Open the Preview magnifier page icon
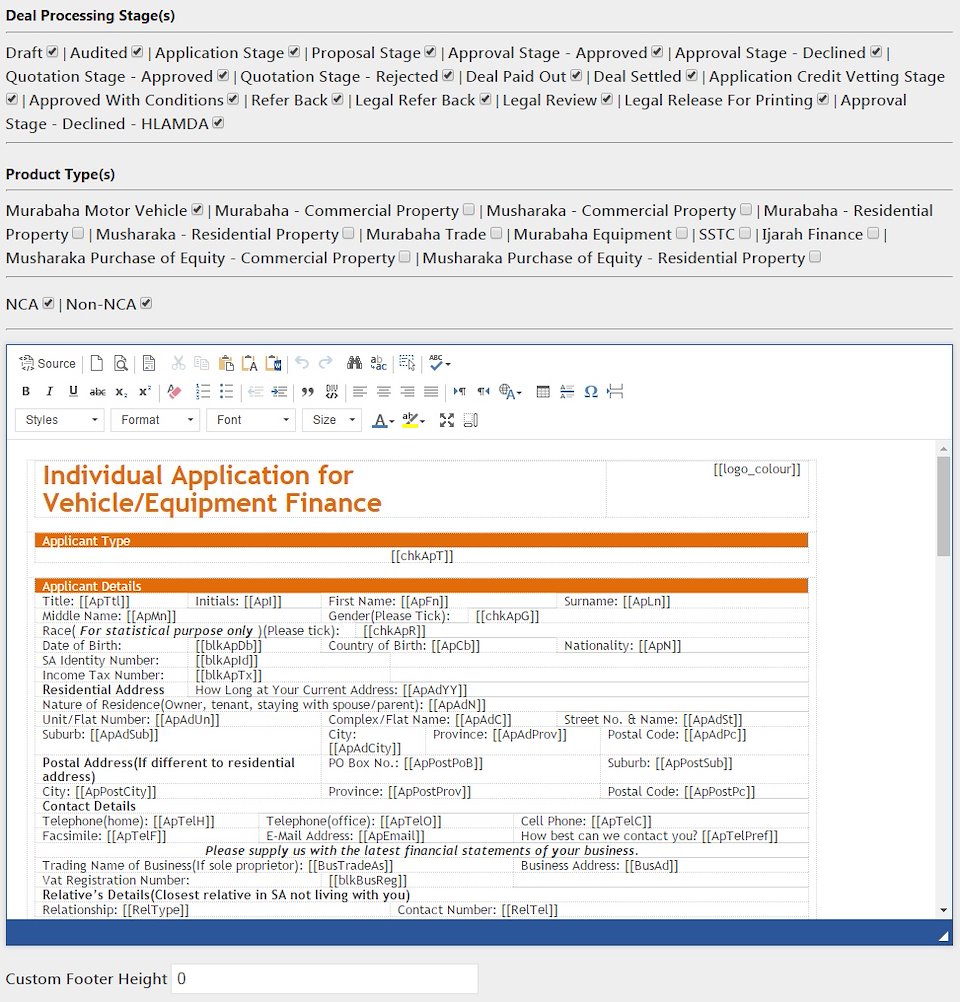Viewport: 960px width, 1002px height. tap(121, 364)
